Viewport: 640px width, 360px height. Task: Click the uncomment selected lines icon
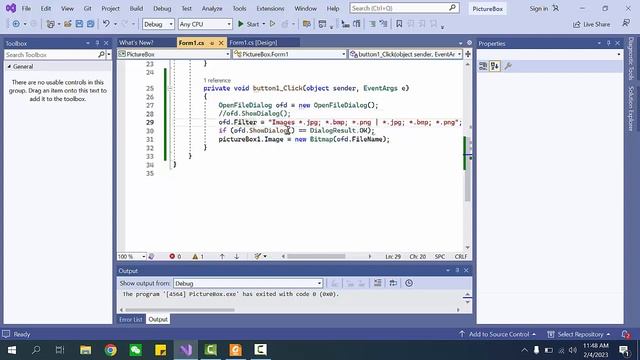point(383,24)
